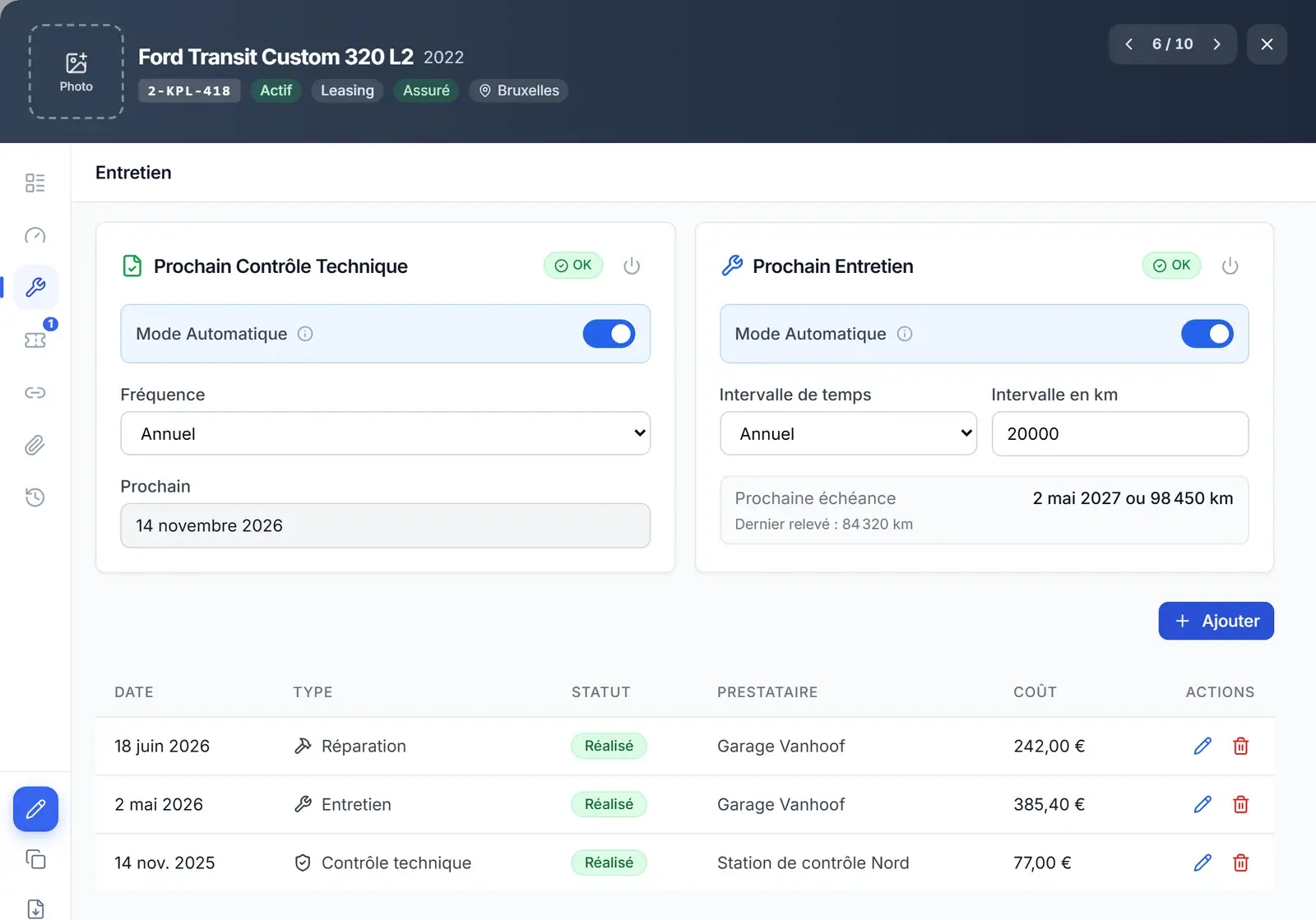Toggle Mode Automatique for Contrôle Technique
The width and height of the screenshot is (1316, 920).
[x=609, y=334]
